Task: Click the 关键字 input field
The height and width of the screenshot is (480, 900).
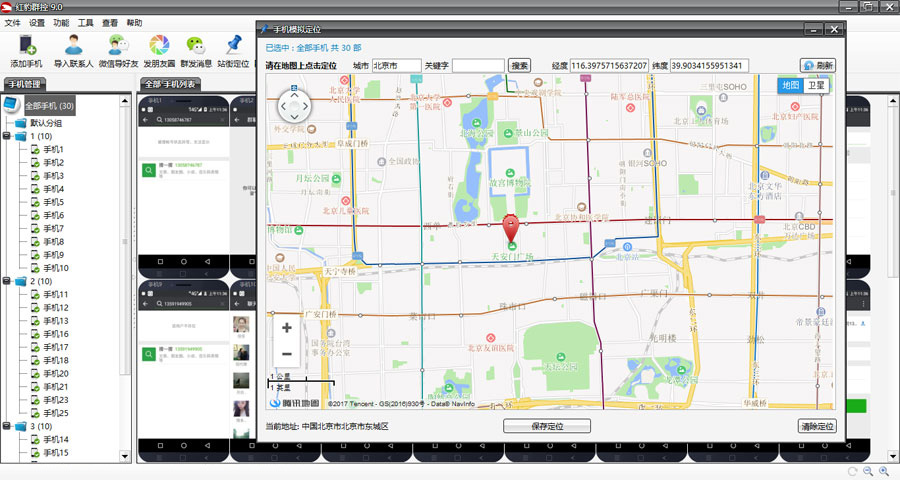Action: [478, 65]
